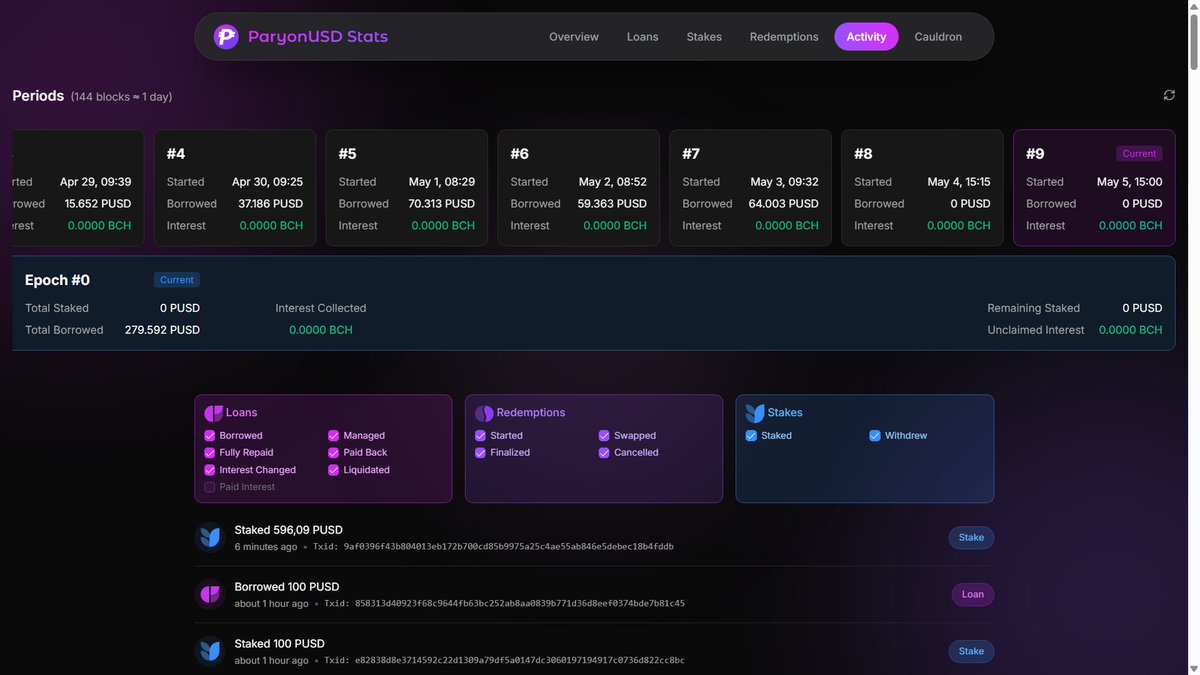Uncheck the Finalized redemptions filter

pyautogui.click(x=481, y=453)
